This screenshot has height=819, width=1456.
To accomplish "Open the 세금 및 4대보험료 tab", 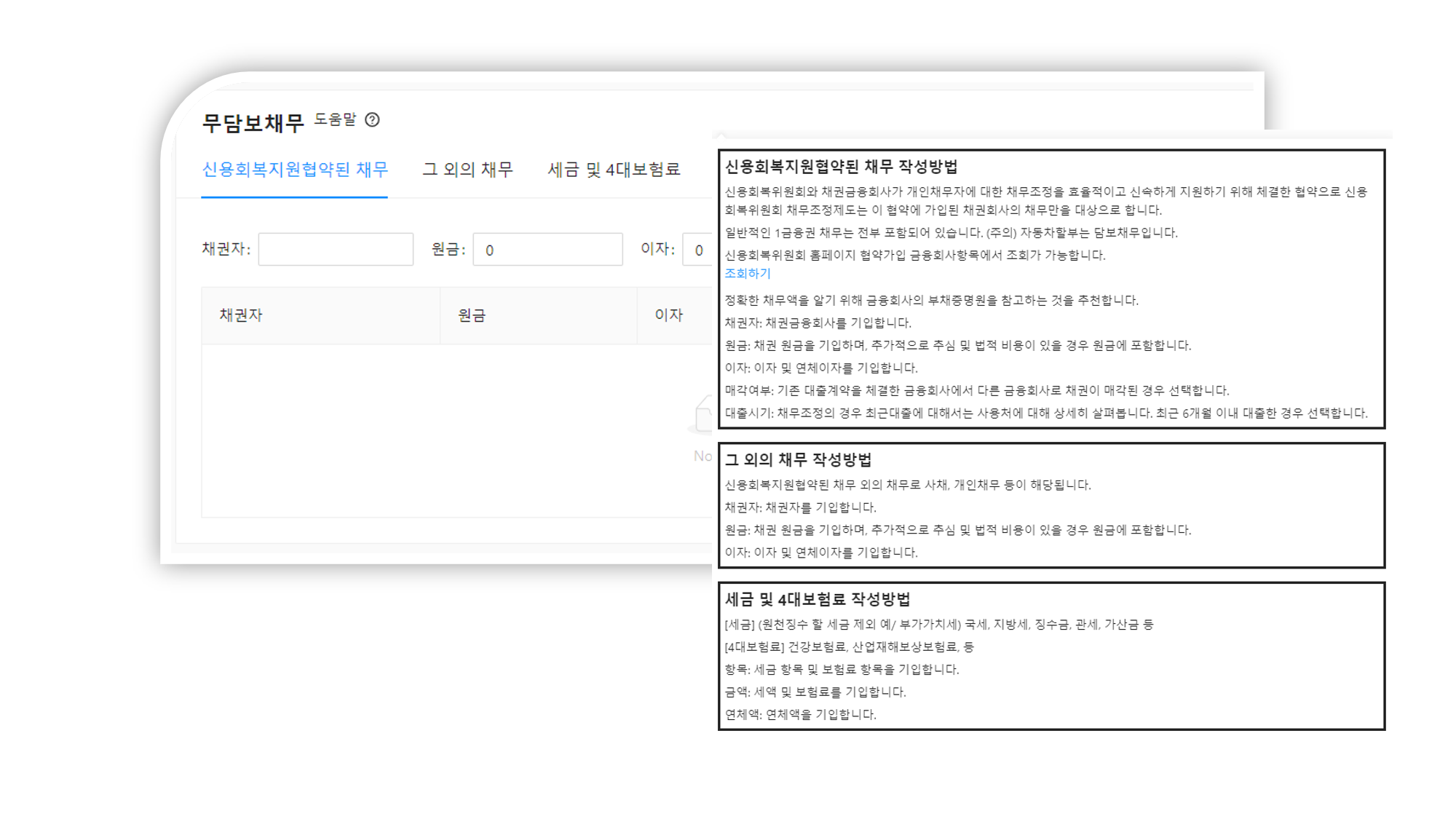I will [614, 170].
